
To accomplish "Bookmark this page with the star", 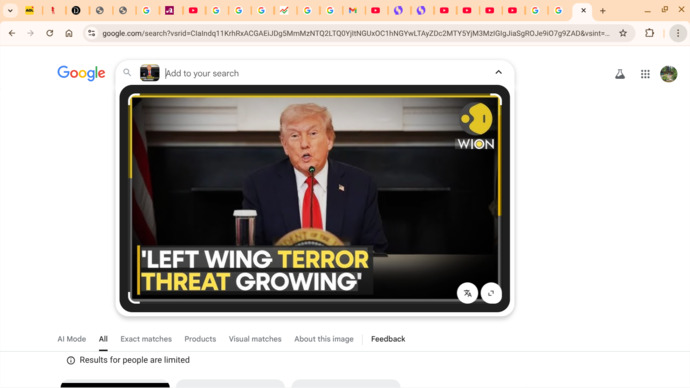I will point(623,33).
